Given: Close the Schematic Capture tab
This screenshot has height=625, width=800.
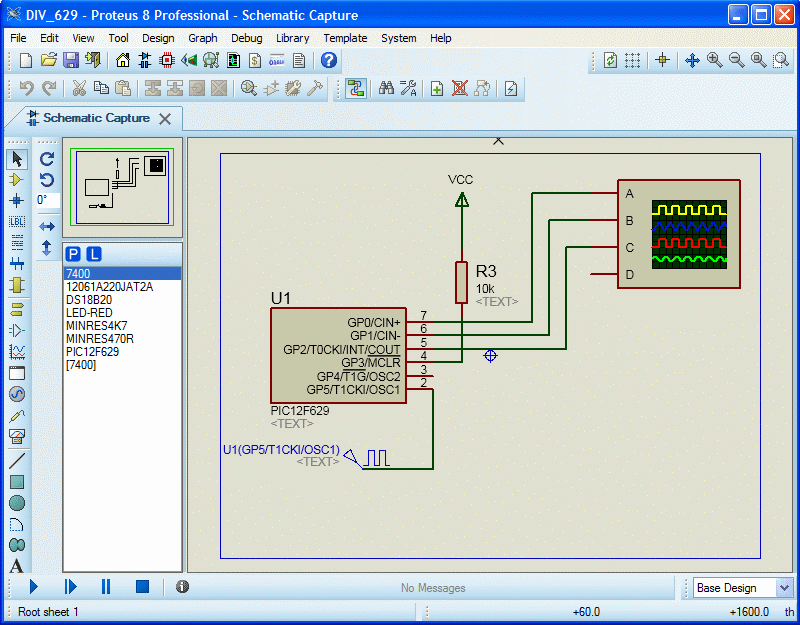Looking at the screenshot, I should click(x=165, y=119).
